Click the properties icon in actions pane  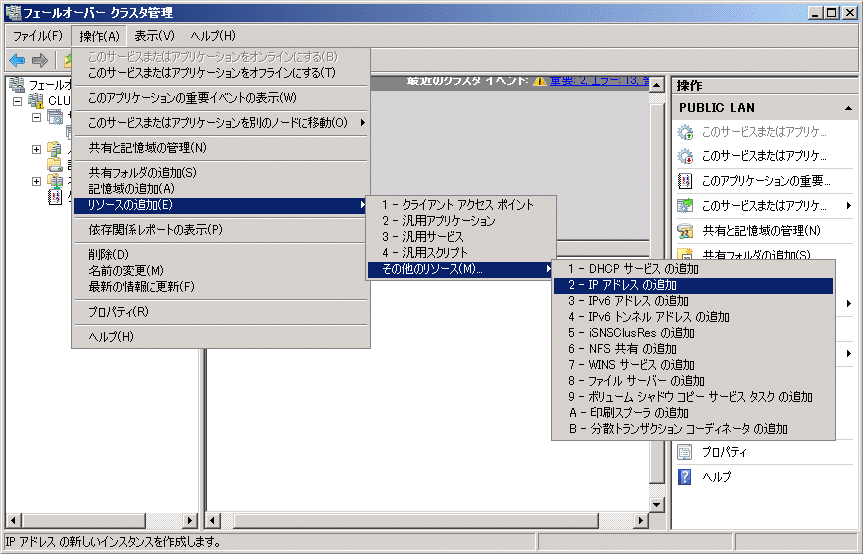pos(685,452)
